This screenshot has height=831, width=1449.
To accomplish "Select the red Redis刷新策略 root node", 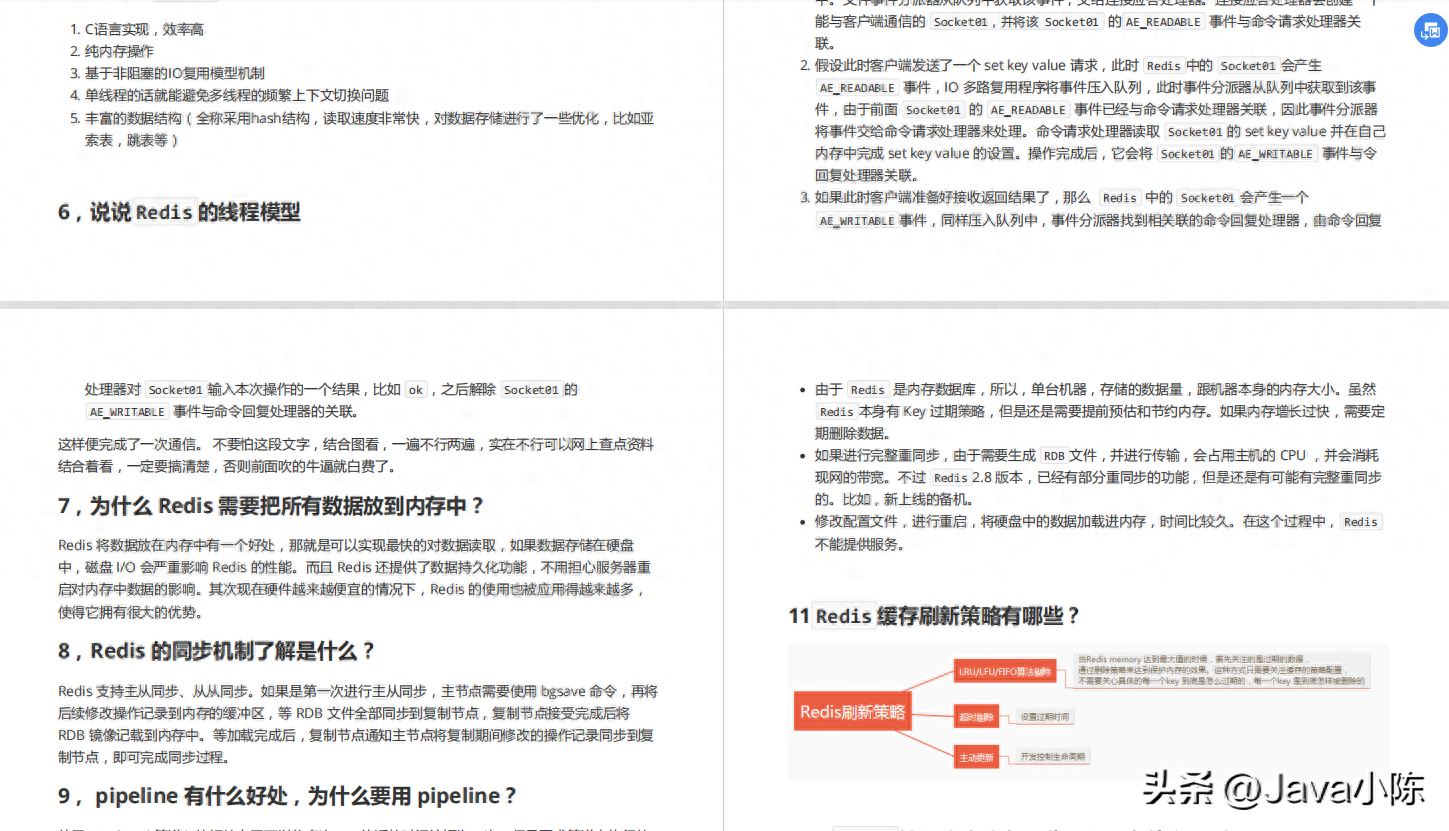I will pos(851,712).
